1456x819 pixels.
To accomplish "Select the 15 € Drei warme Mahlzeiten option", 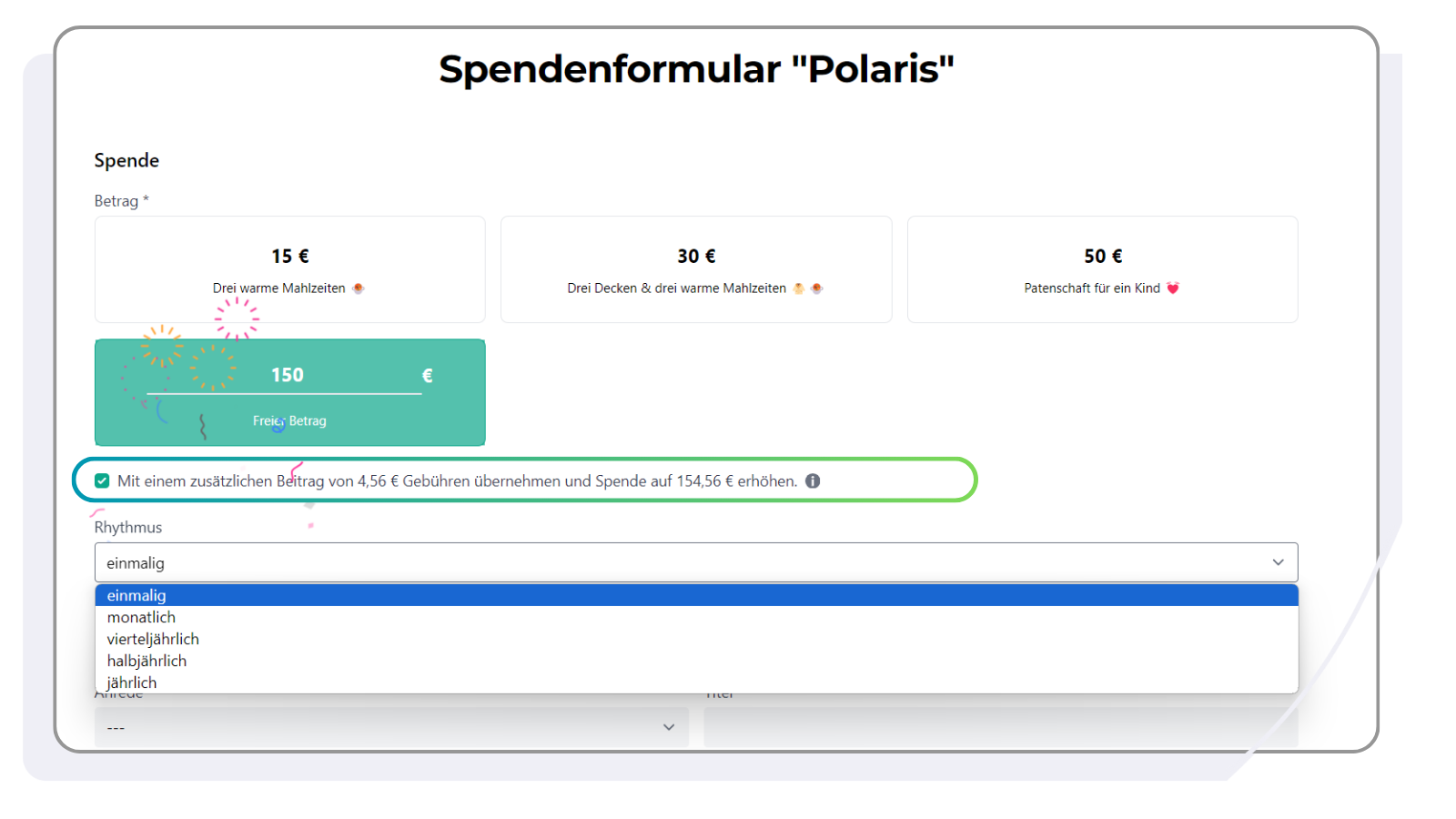I will pos(289,269).
